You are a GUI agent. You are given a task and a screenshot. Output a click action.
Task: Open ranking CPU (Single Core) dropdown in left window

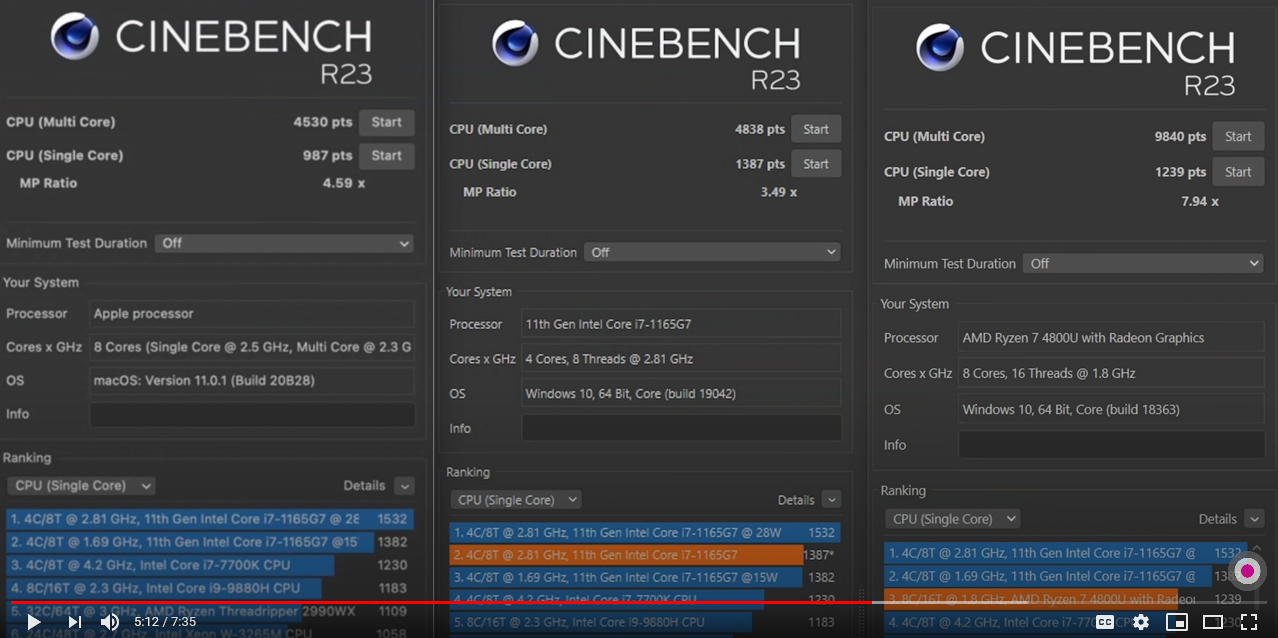(81, 485)
